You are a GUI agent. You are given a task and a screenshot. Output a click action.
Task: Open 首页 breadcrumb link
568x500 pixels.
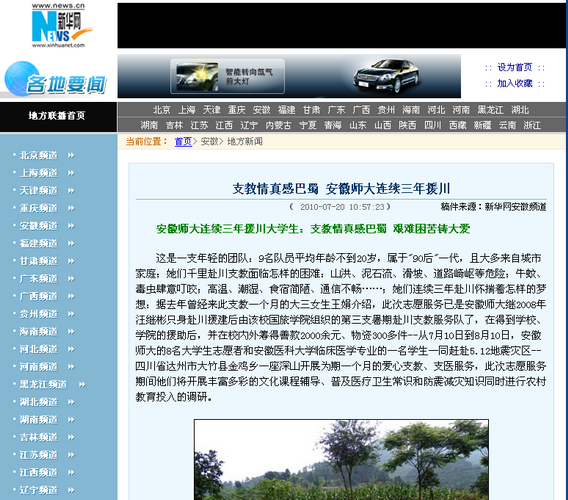click(x=183, y=141)
